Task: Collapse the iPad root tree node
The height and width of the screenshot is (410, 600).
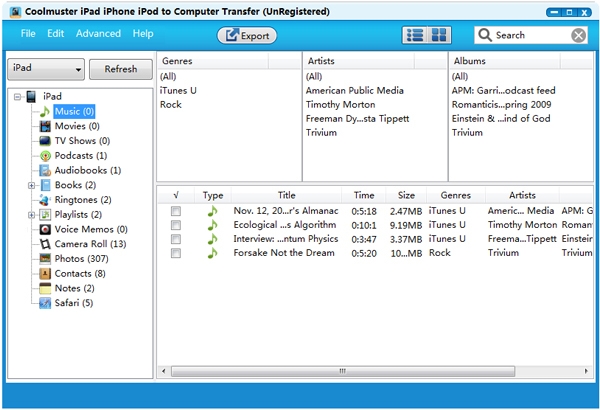Action: [x=17, y=97]
